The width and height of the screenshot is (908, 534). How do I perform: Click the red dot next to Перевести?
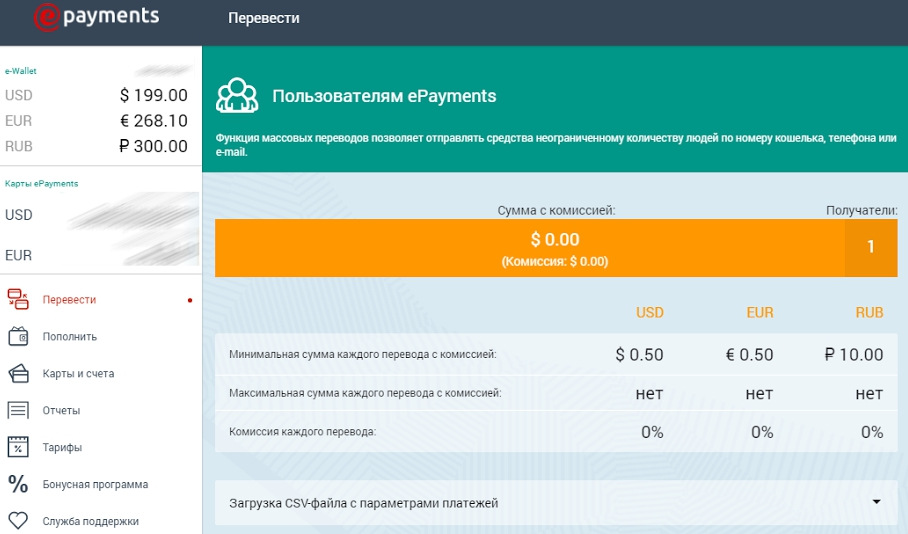point(190,300)
